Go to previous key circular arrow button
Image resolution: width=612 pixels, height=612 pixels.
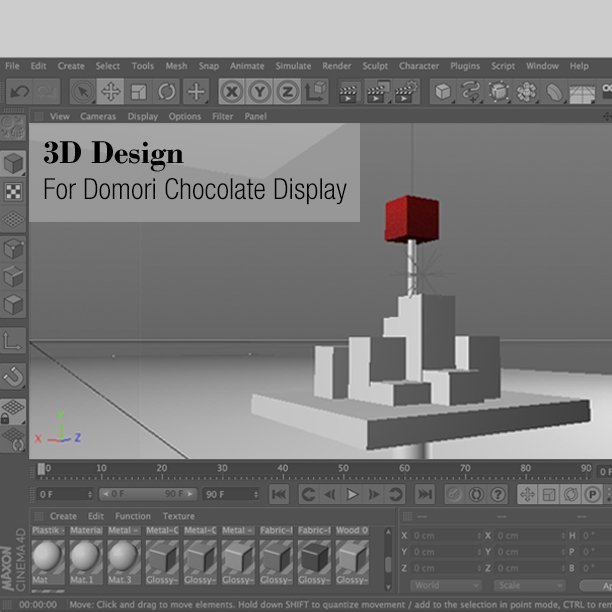[x=308, y=495]
